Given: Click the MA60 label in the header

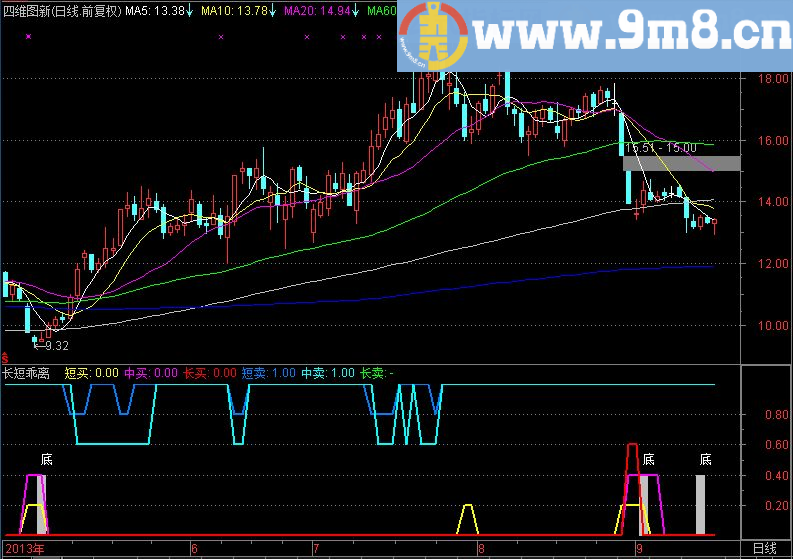Looking at the screenshot, I should pyautogui.click(x=382, y=11).
